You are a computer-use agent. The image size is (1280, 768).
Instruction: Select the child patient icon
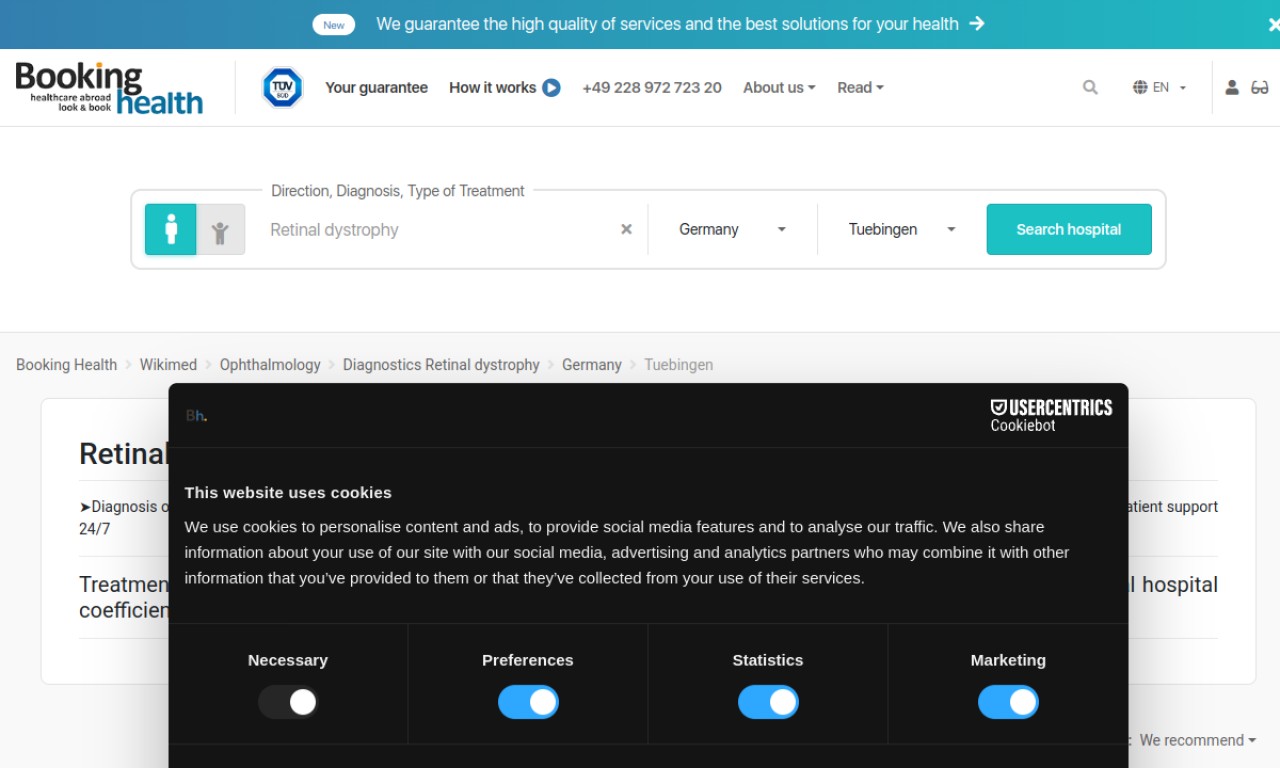click(220, 229)
